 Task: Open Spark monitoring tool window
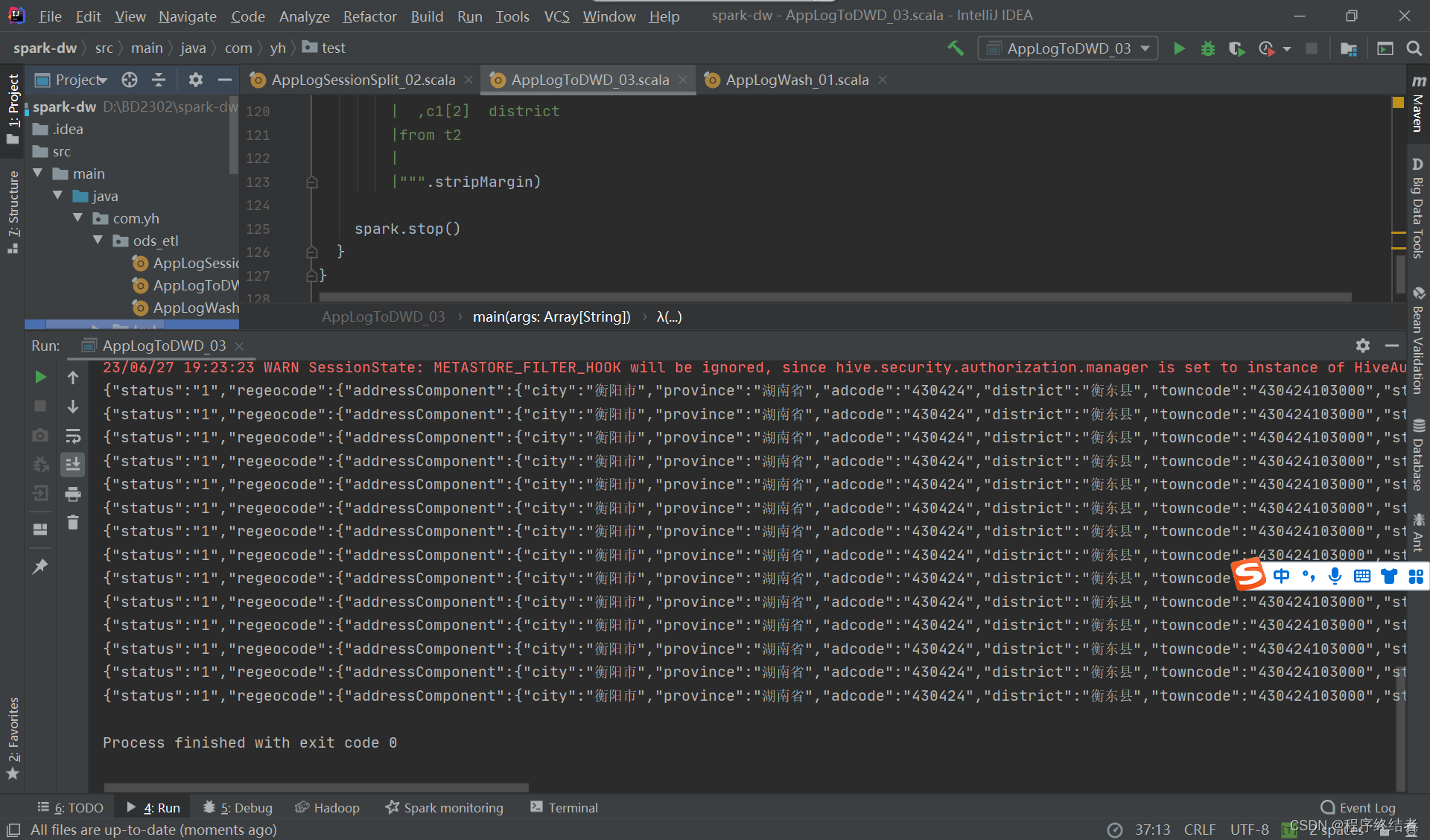pyautogui.click(x=445, y=807)
